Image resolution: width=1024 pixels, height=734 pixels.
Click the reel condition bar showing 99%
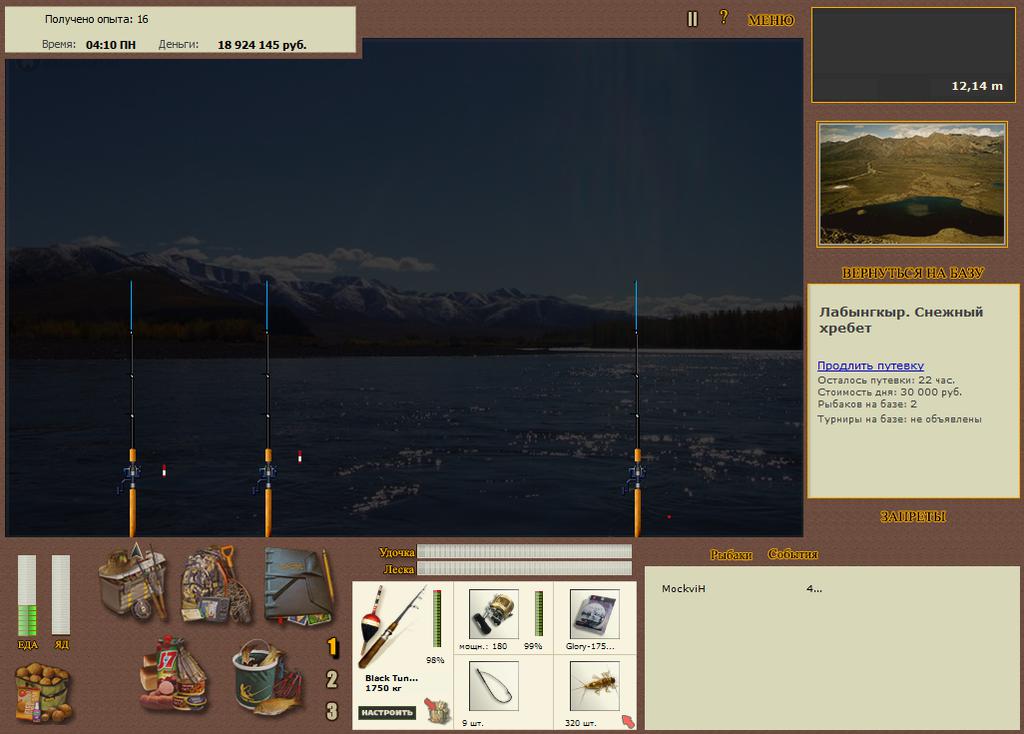point(539,613)
